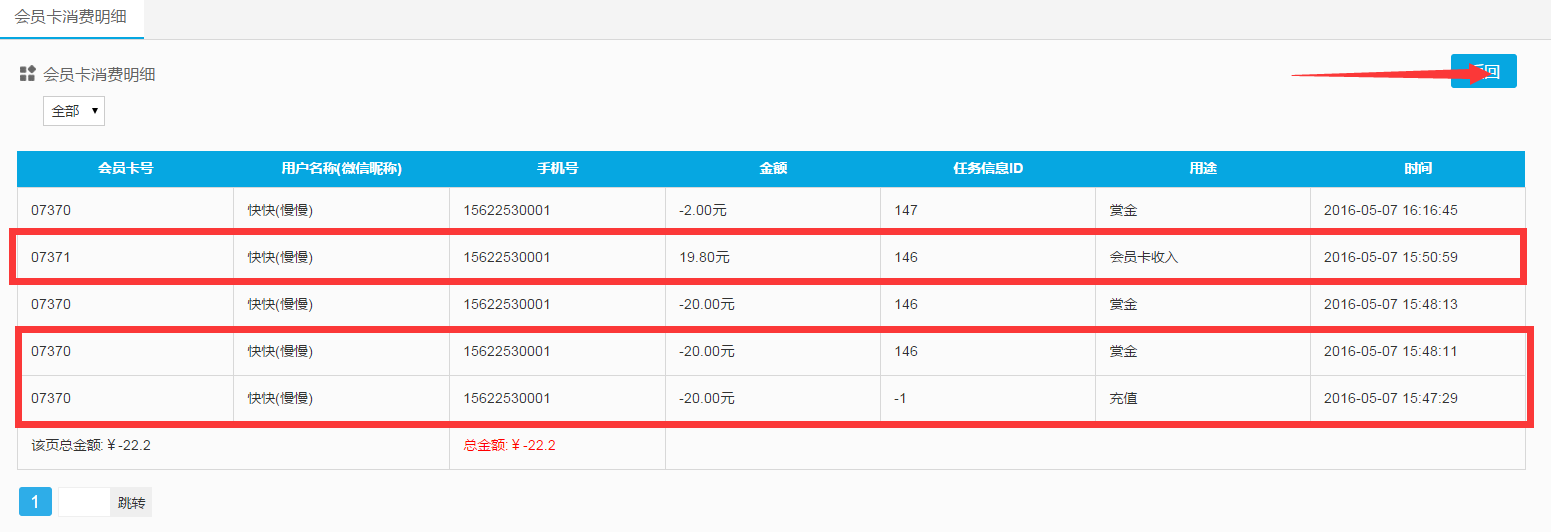Click the 任务信息ID column header
Viewport: 1551px width, 532px height.
point(988,168)
